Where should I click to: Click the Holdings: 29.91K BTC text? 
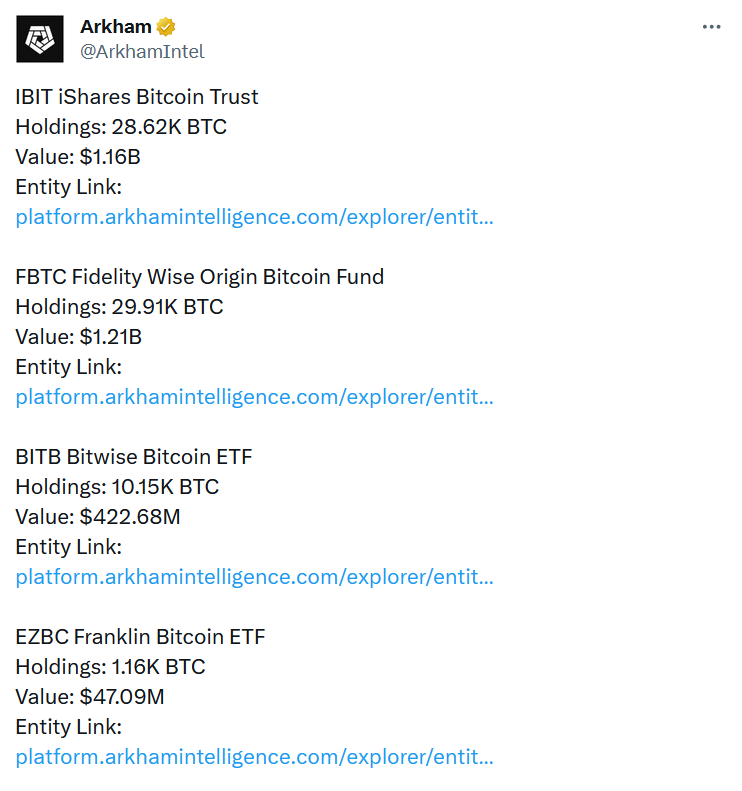pos(120,307)
